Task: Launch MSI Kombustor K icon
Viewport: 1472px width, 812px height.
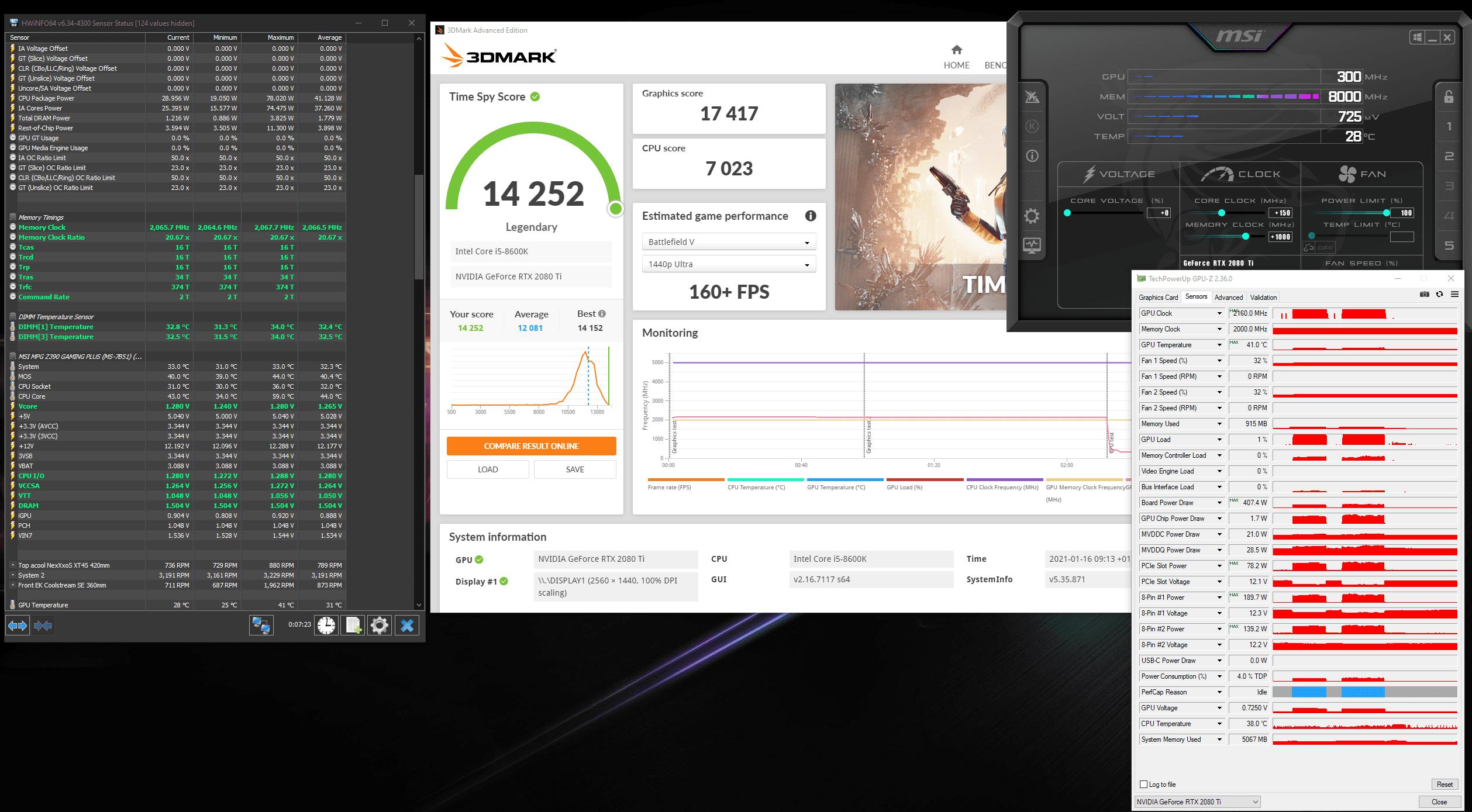Action: pos(1032,126)
